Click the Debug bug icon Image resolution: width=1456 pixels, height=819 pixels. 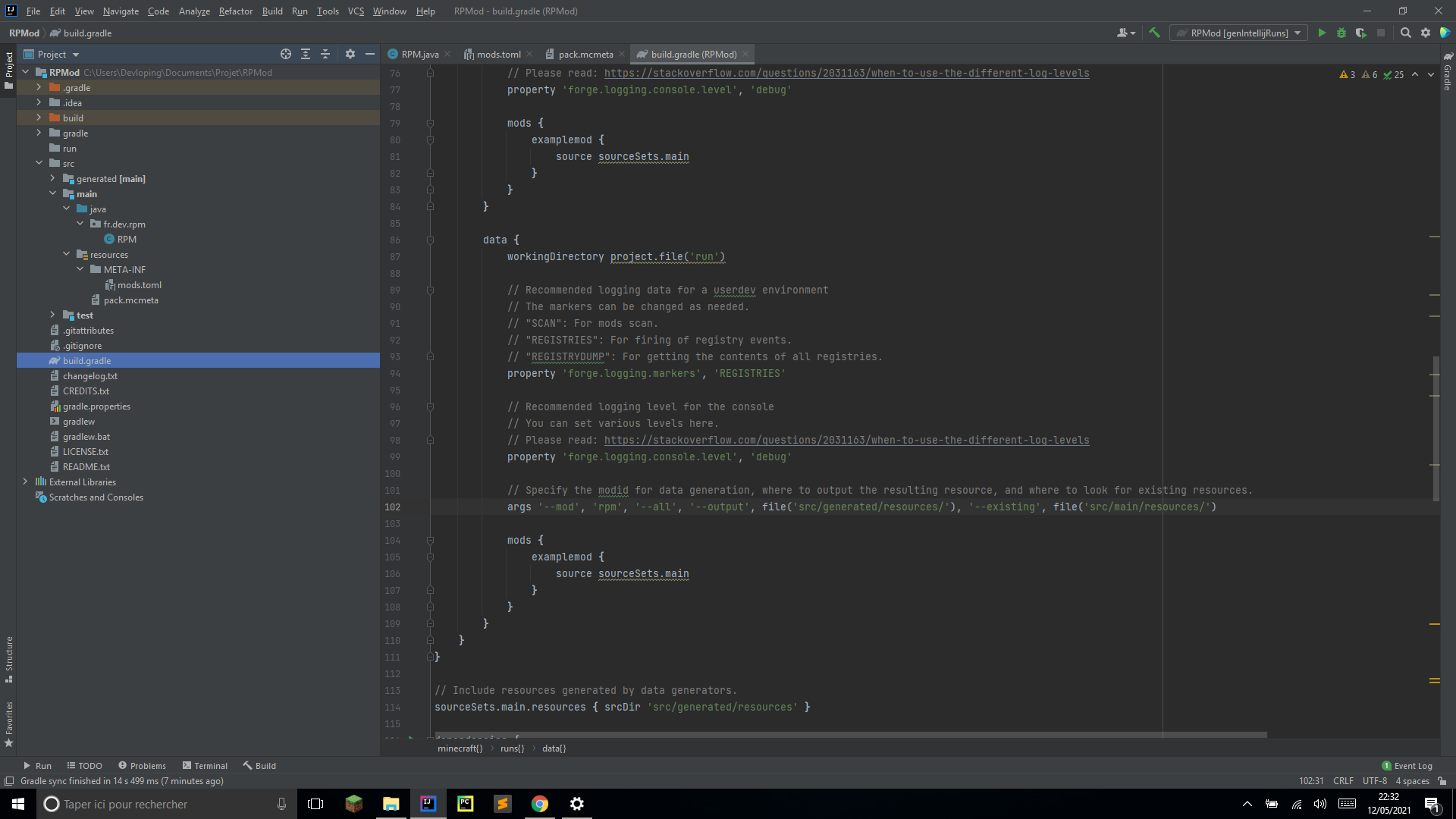pos(1341,33)
